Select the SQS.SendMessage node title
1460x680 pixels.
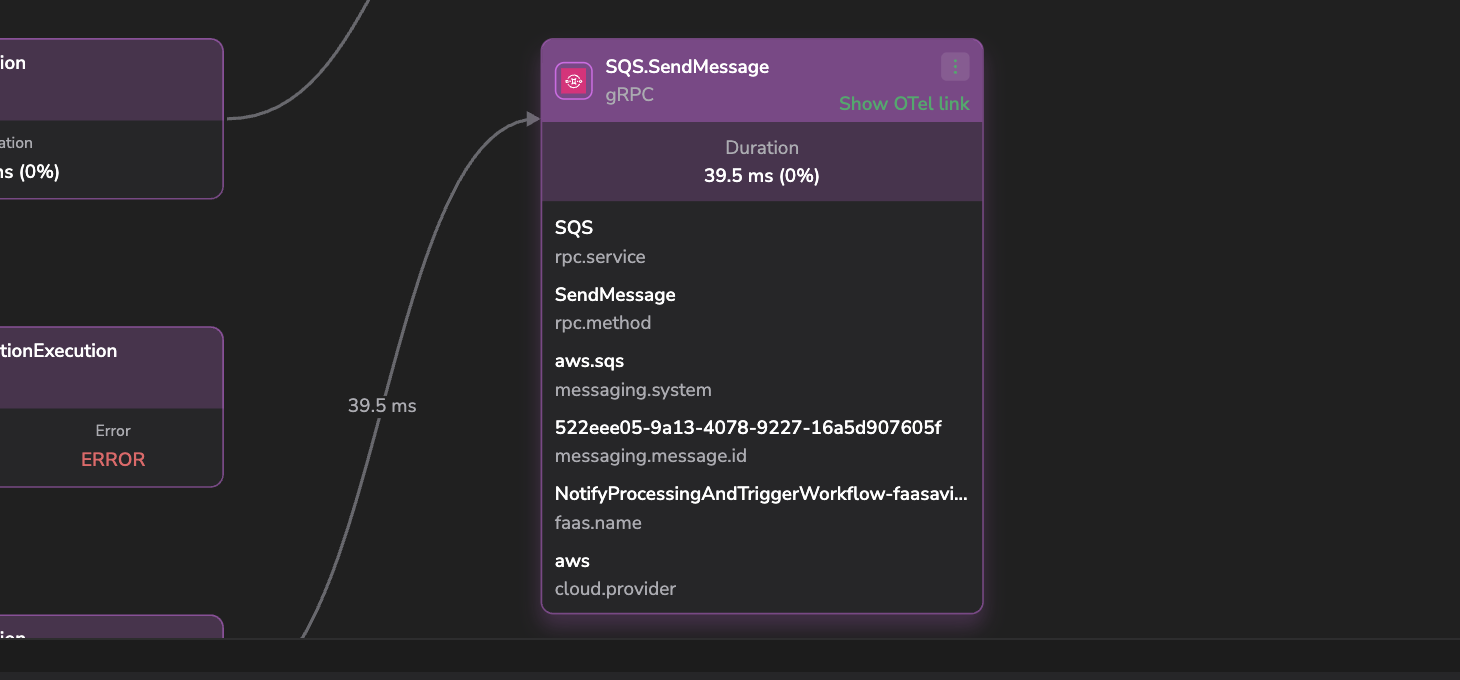coord(687,67)
